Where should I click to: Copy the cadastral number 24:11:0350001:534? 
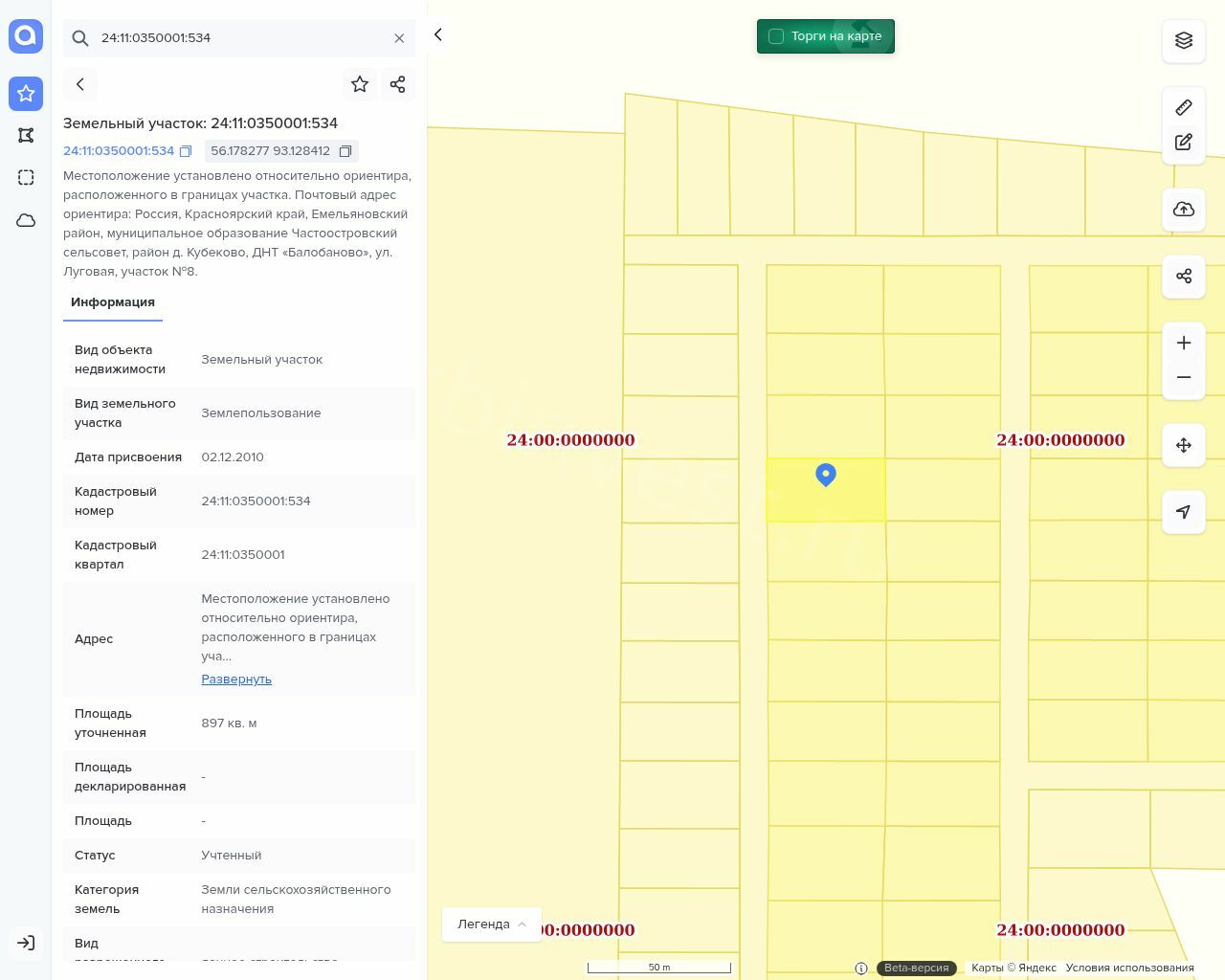[186, 151]
